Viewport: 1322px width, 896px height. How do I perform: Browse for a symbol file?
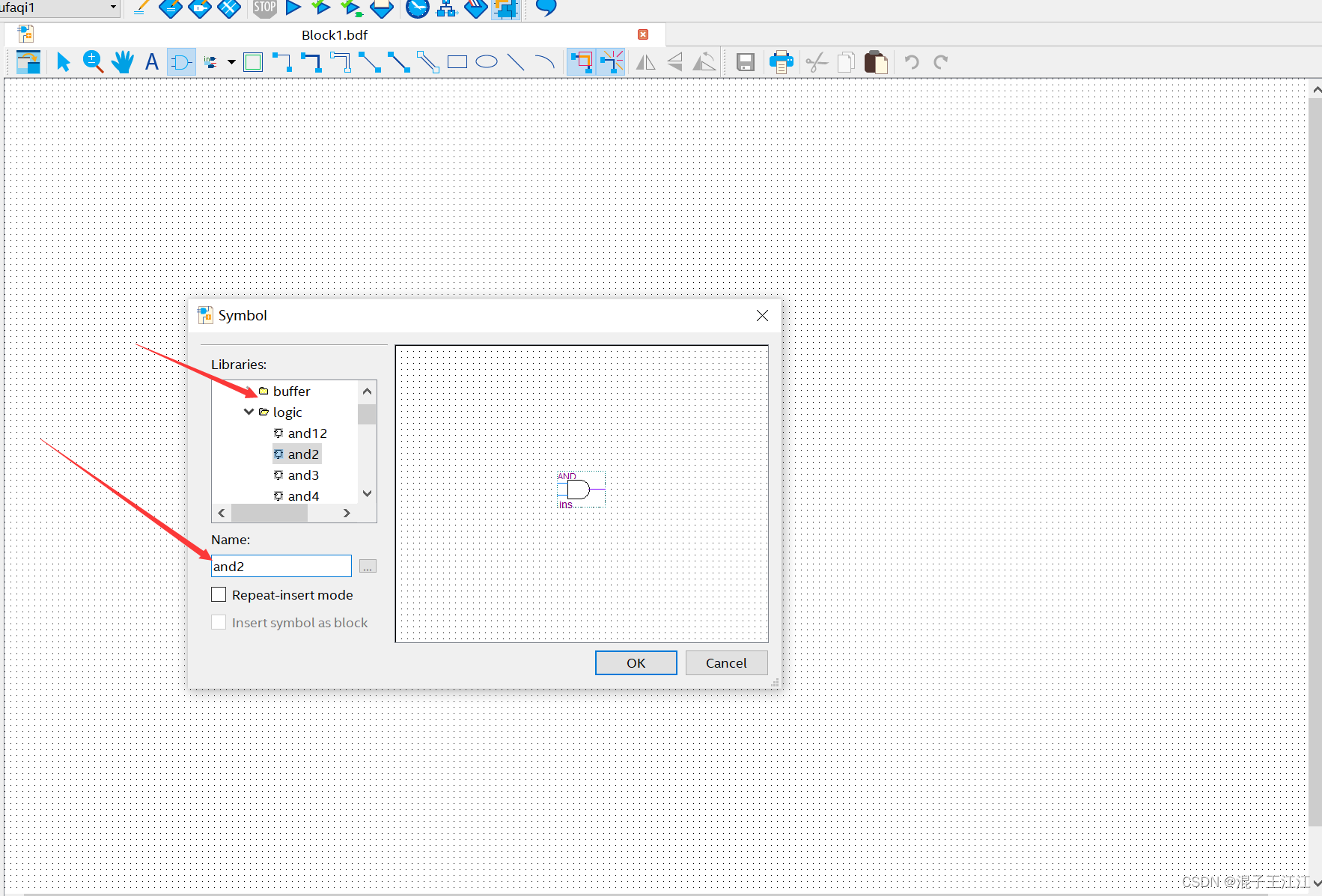coord(368,567)
